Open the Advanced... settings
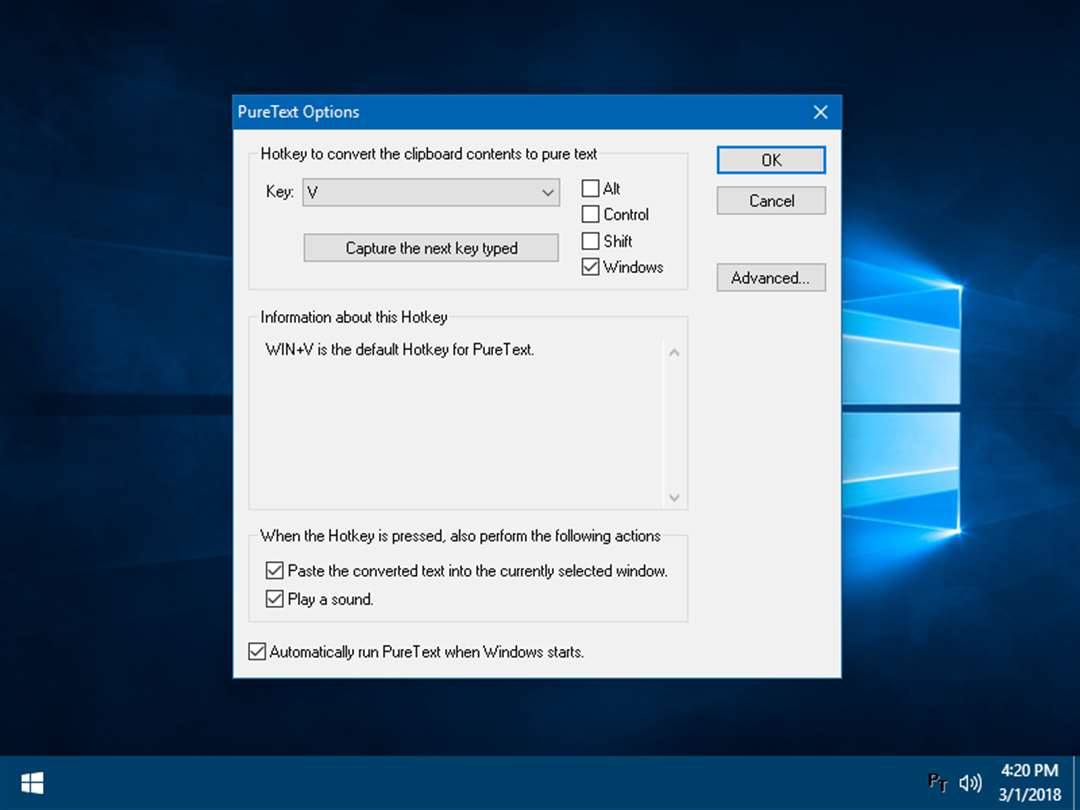The width and height of the screenshot is (1080, 810). tap(771, 278)
